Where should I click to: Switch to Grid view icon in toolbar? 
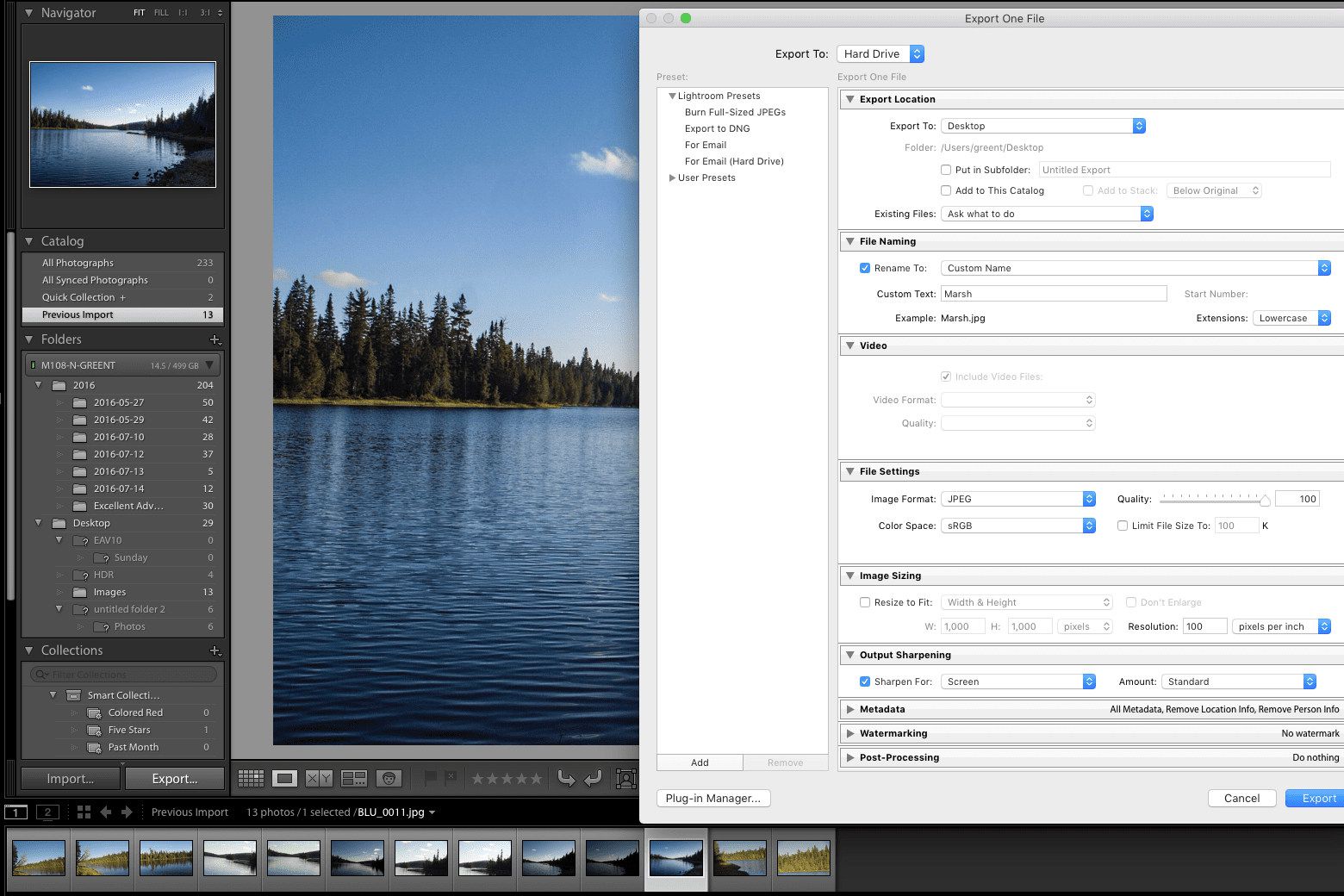click(251, 778)
